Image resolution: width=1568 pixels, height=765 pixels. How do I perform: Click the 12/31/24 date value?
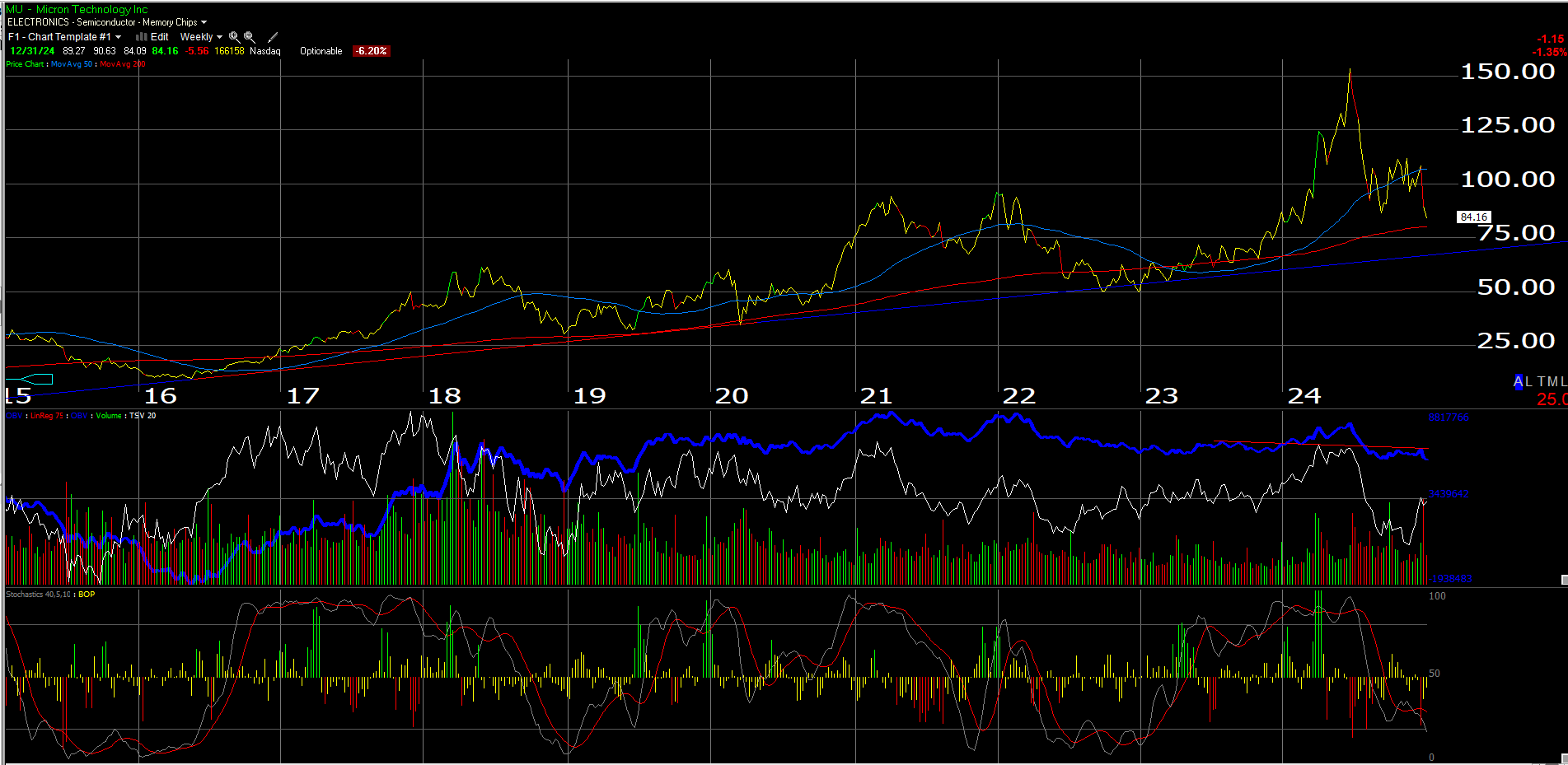[x=32, y=51]
